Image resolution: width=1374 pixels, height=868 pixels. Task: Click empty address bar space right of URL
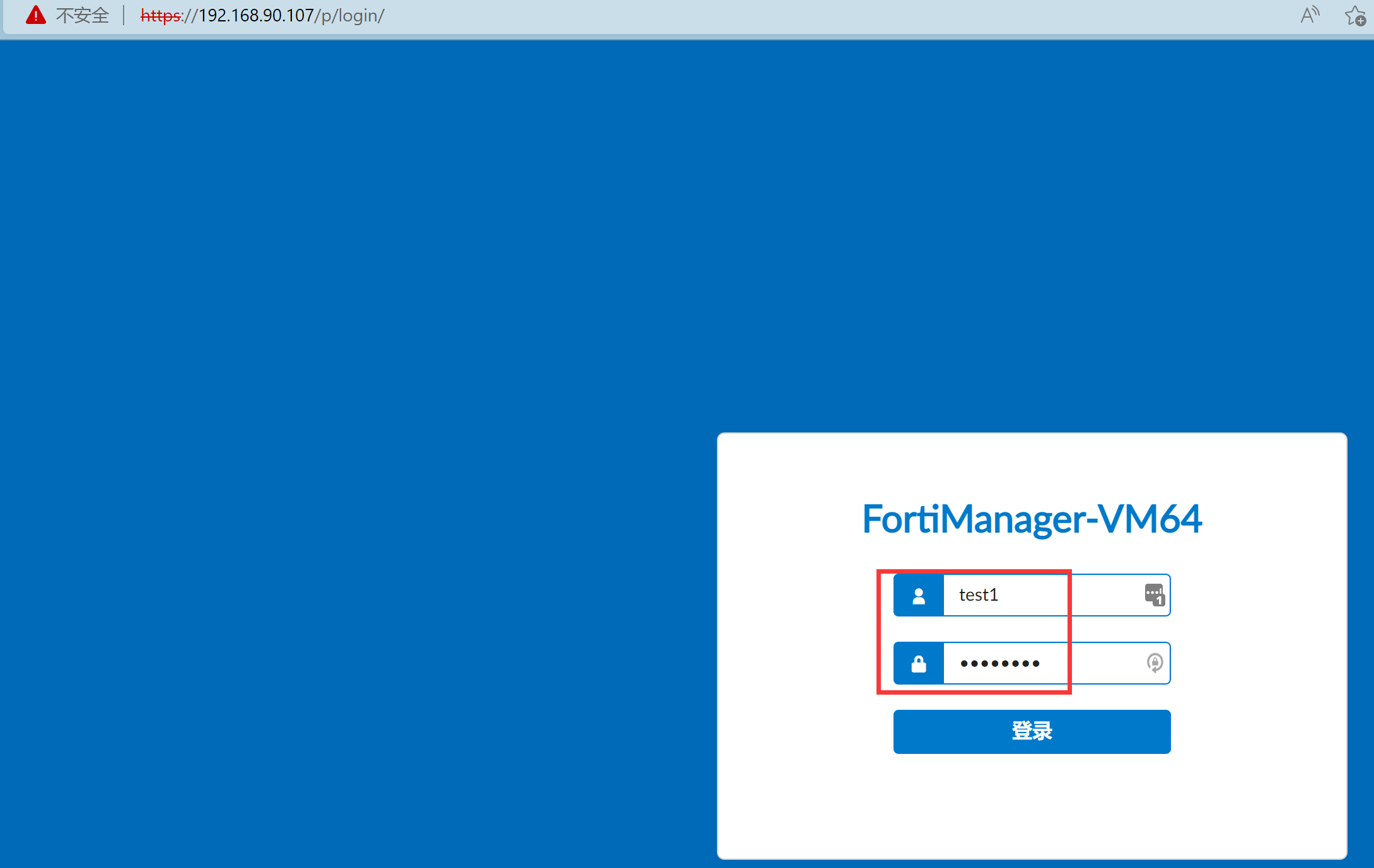[820, 15]
